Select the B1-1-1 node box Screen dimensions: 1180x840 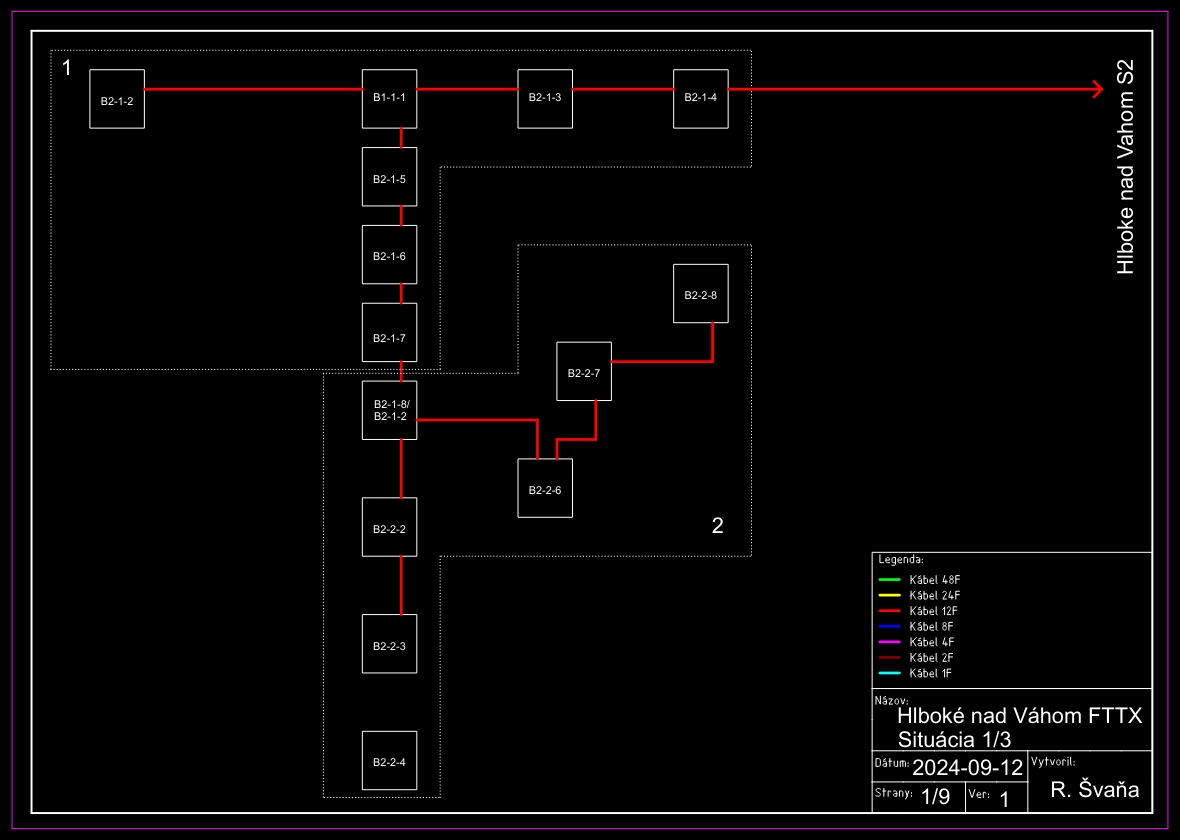389,98
